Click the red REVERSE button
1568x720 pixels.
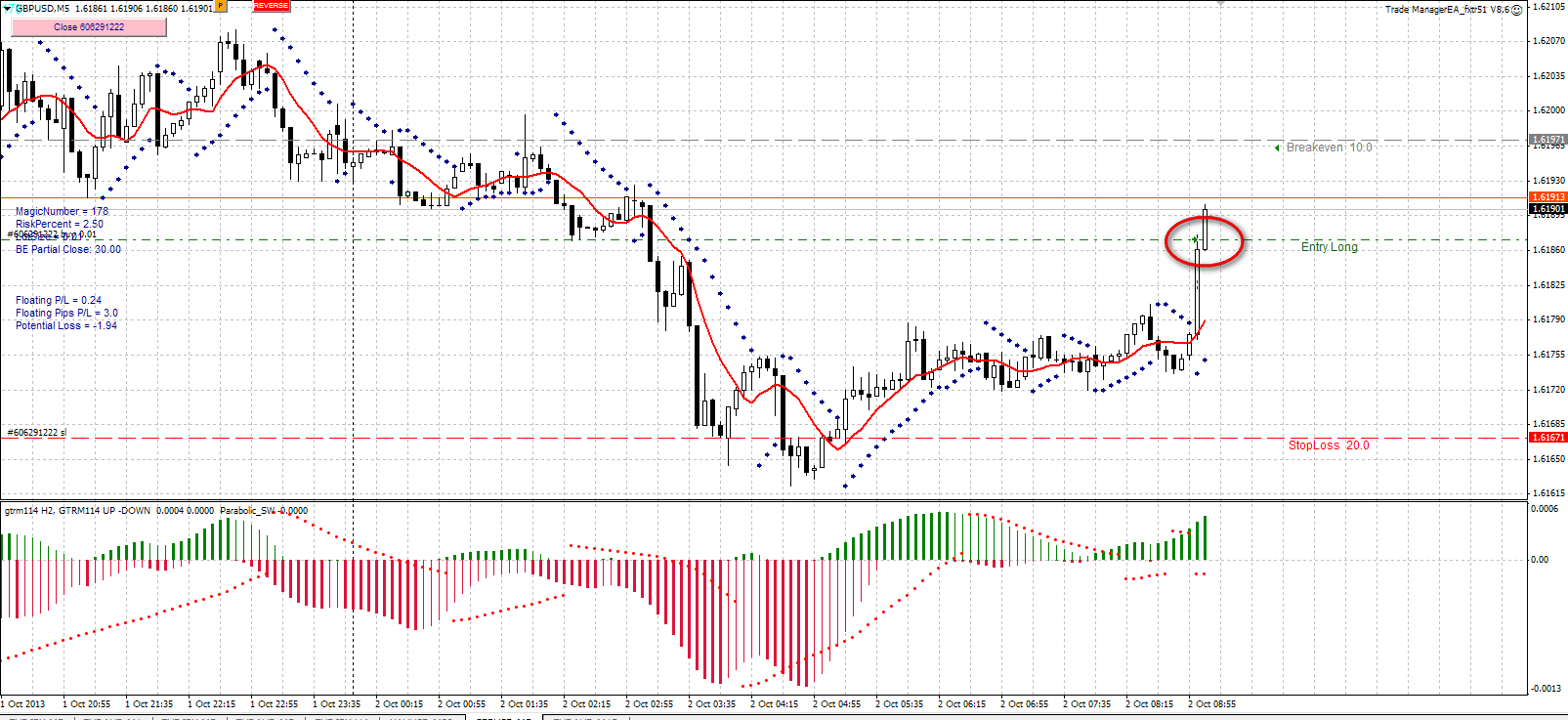[x=271, y=6]
